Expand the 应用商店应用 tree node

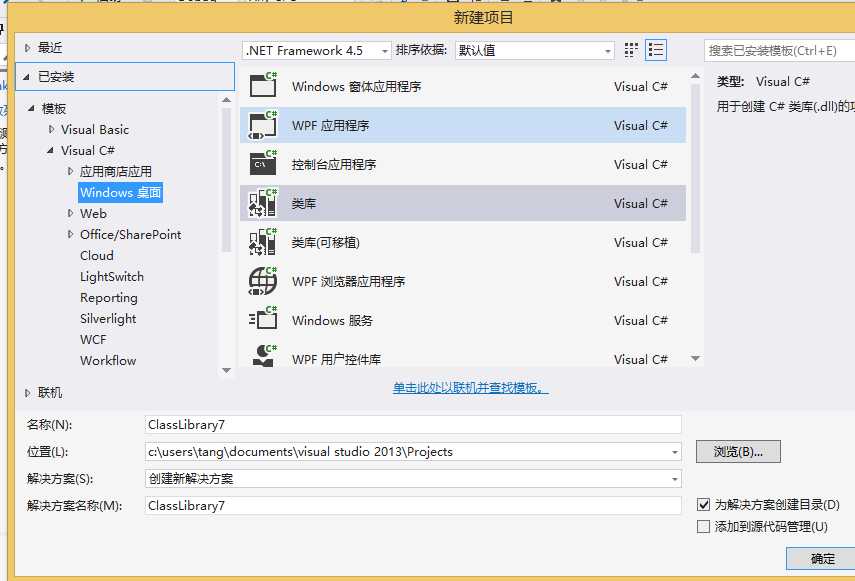70,171
